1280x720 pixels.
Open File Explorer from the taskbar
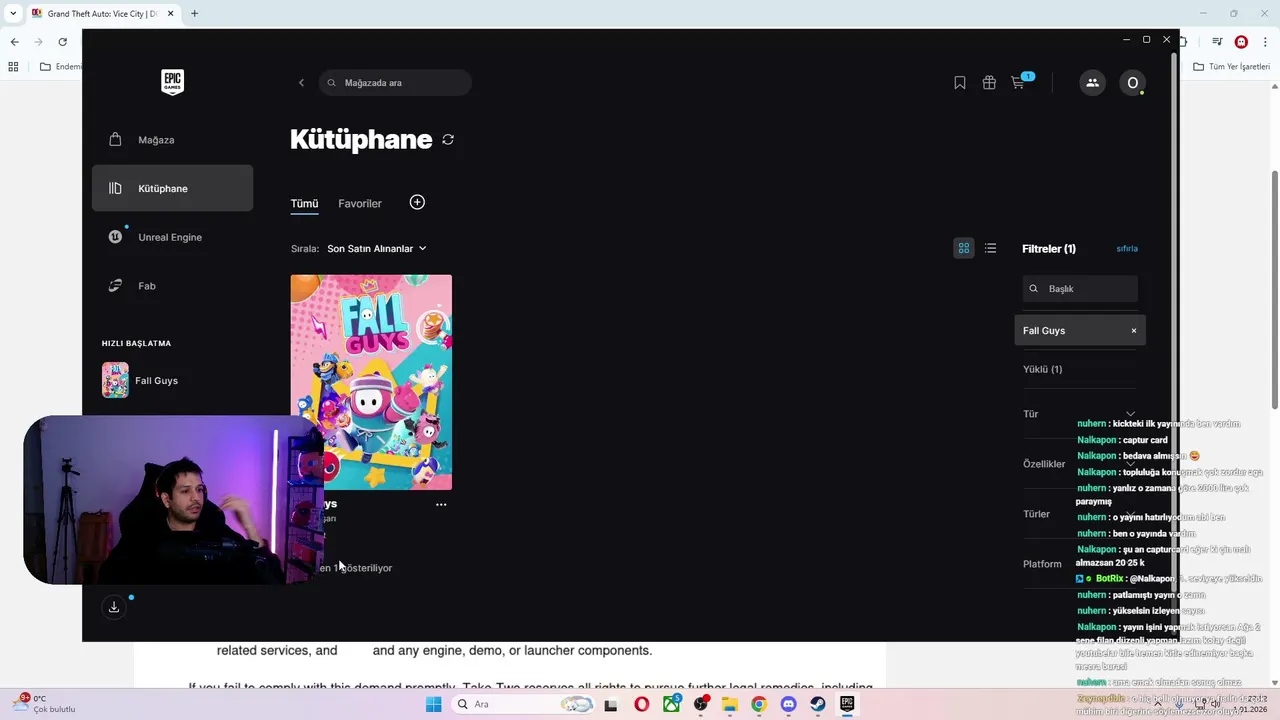[731, 704]
